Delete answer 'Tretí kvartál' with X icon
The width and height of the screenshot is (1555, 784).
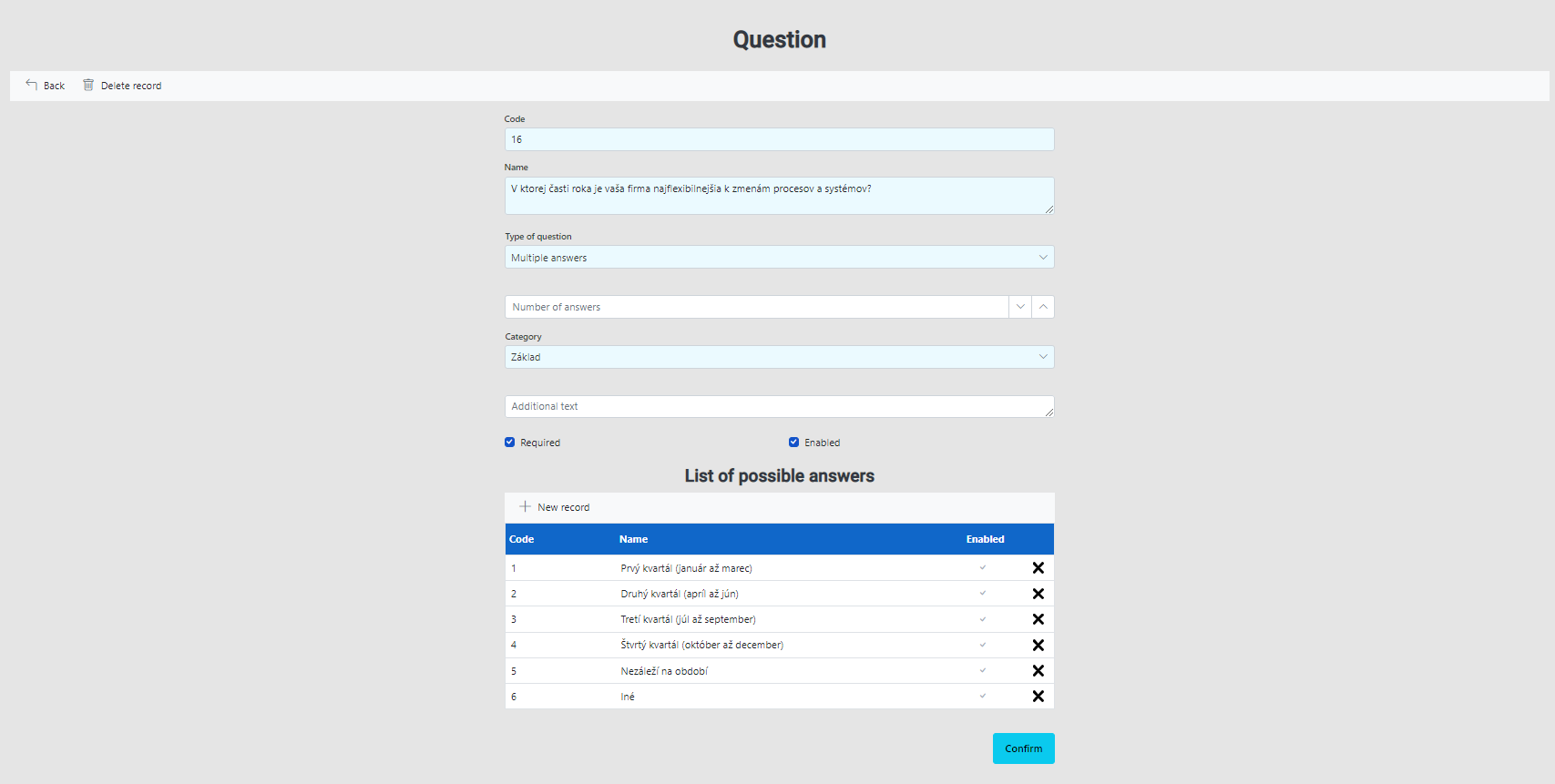(x=1038, y=618)
